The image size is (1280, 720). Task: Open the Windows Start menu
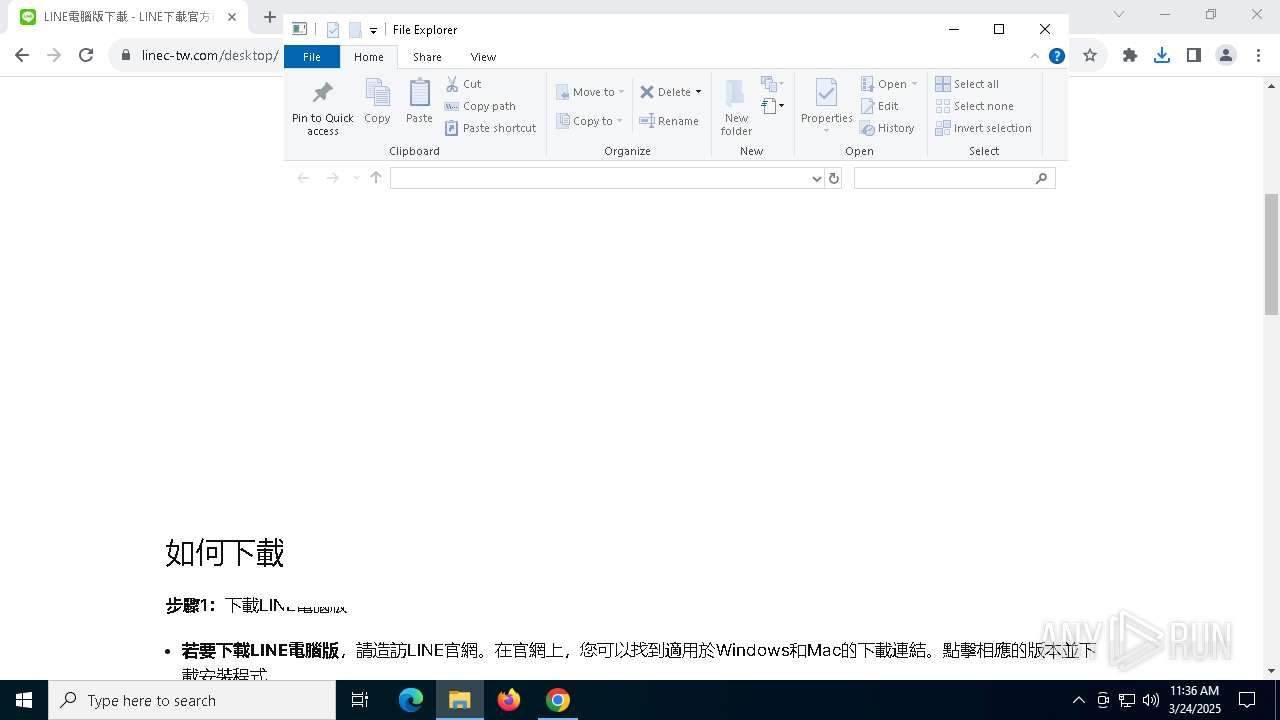pyautogui.click(x=24, y=700)
